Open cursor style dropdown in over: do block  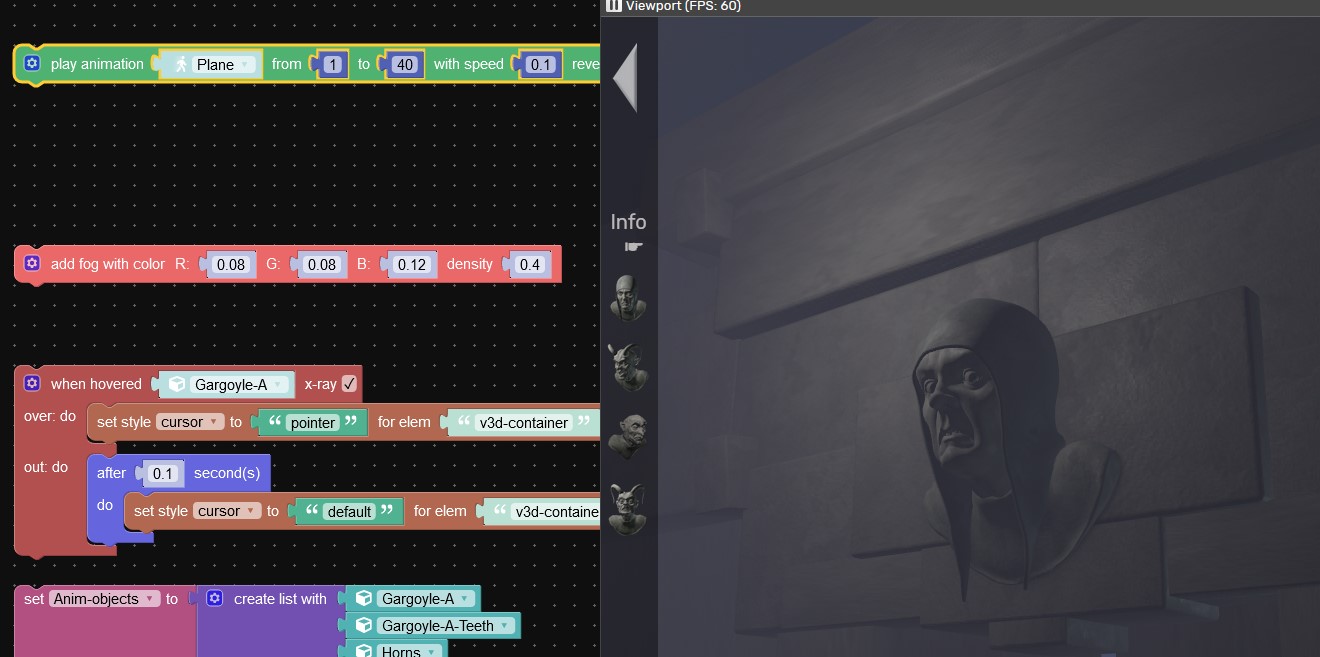[190, 422]
